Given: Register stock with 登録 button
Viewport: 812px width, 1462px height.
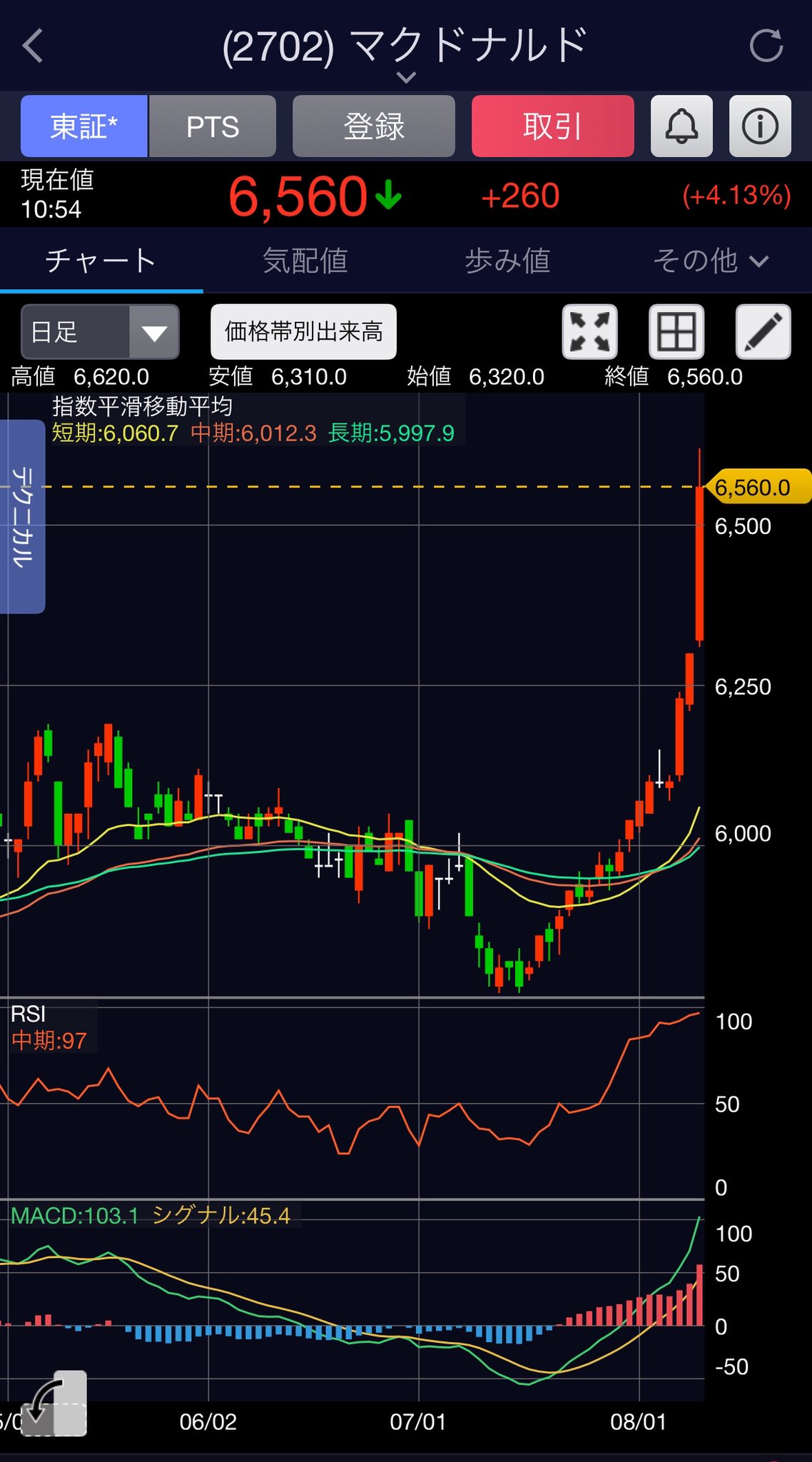Looking at the screenshot, I should tap(374, 126).
